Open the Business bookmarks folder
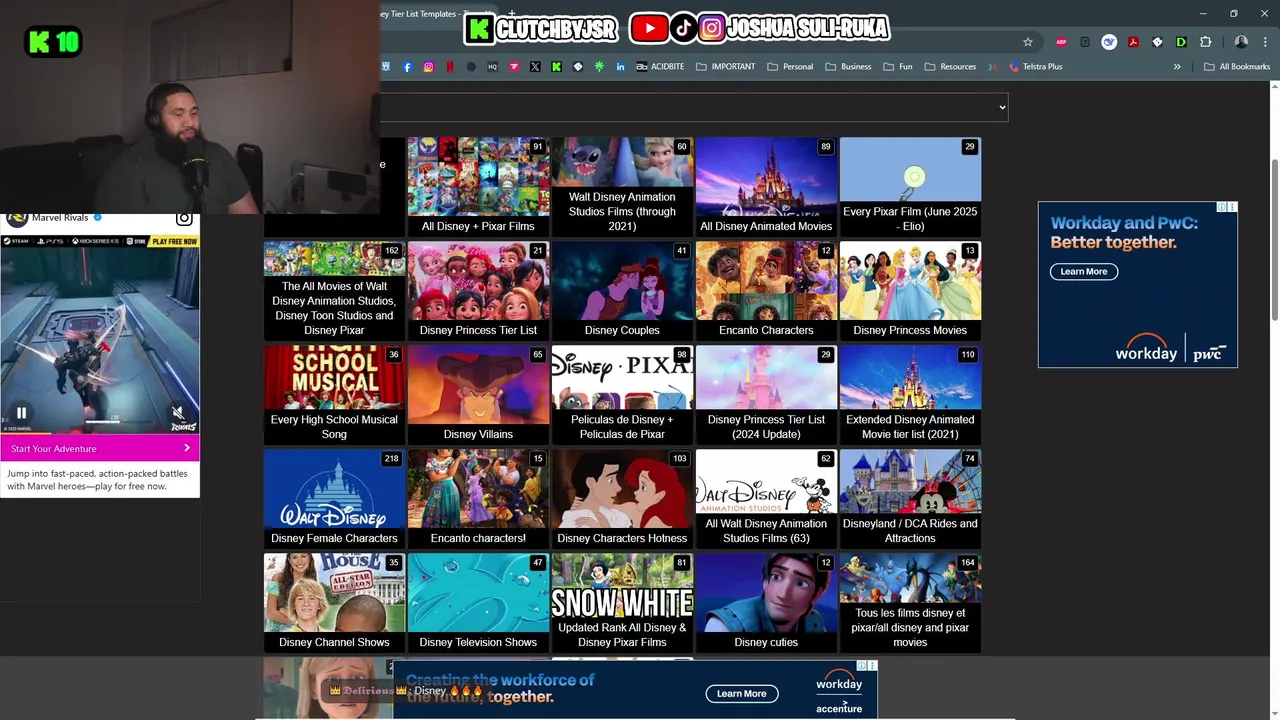Screen dimensions: 1280x720 [848, 67]
